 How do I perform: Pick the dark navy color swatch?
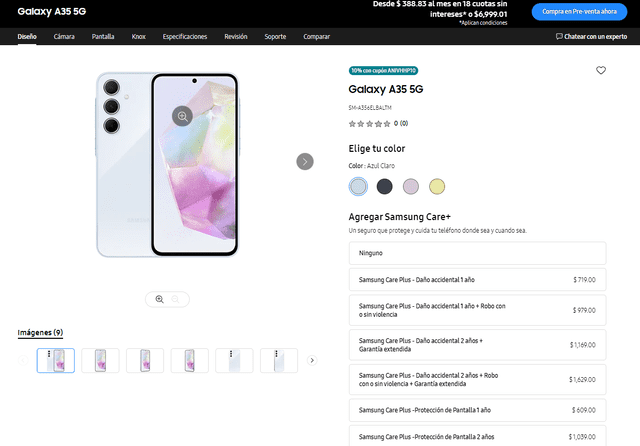pos(385,186)
